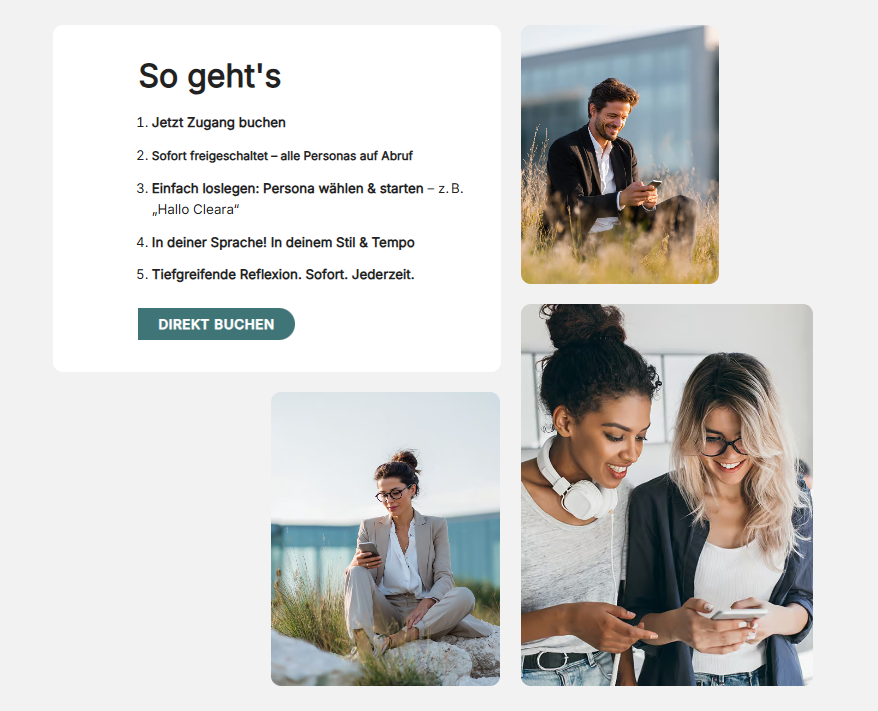Select step "In deiner Sprache! In deinem Stil & Tempo"
This screenshot has width=878, height=711.
(x=283, y=242)
